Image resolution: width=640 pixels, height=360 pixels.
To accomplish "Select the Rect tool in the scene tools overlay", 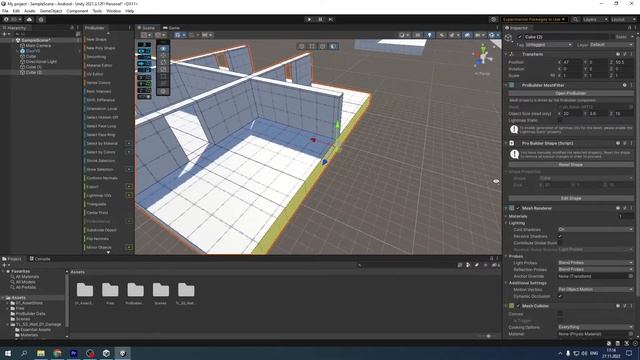I will 163,76.
